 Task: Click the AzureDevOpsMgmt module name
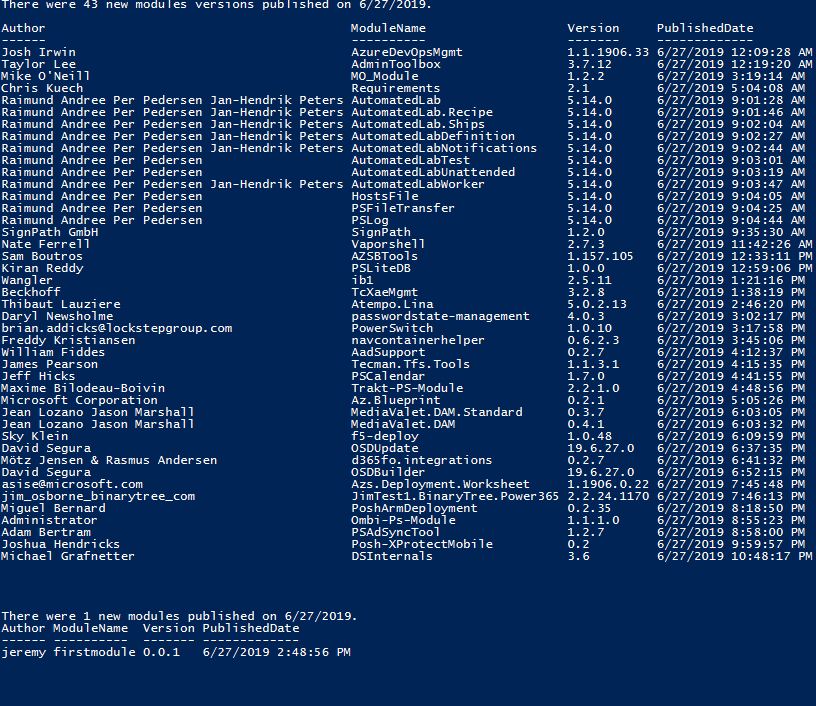click(x=407, y=53)
